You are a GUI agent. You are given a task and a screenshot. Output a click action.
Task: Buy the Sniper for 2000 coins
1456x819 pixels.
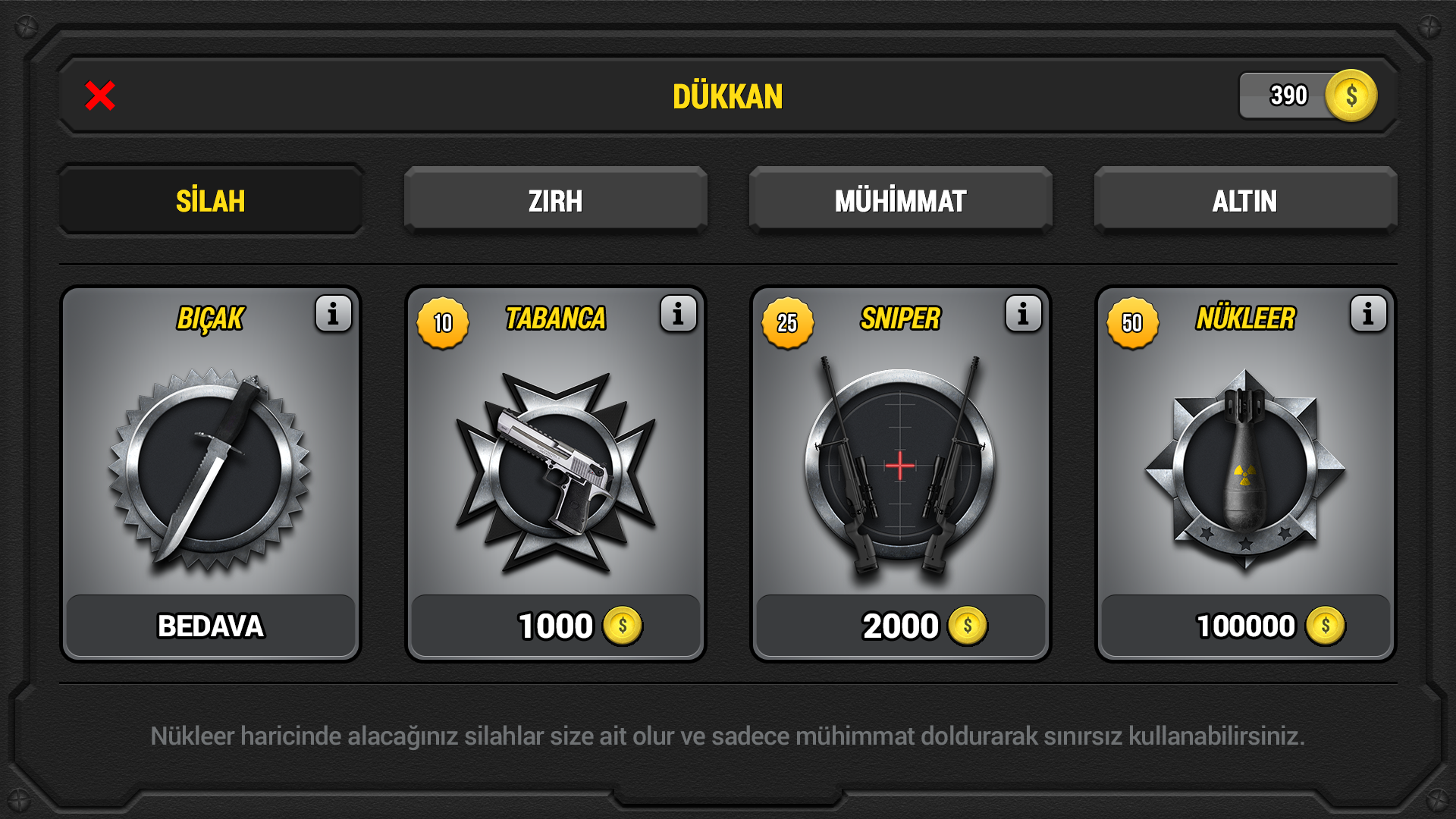click(901, 626)
